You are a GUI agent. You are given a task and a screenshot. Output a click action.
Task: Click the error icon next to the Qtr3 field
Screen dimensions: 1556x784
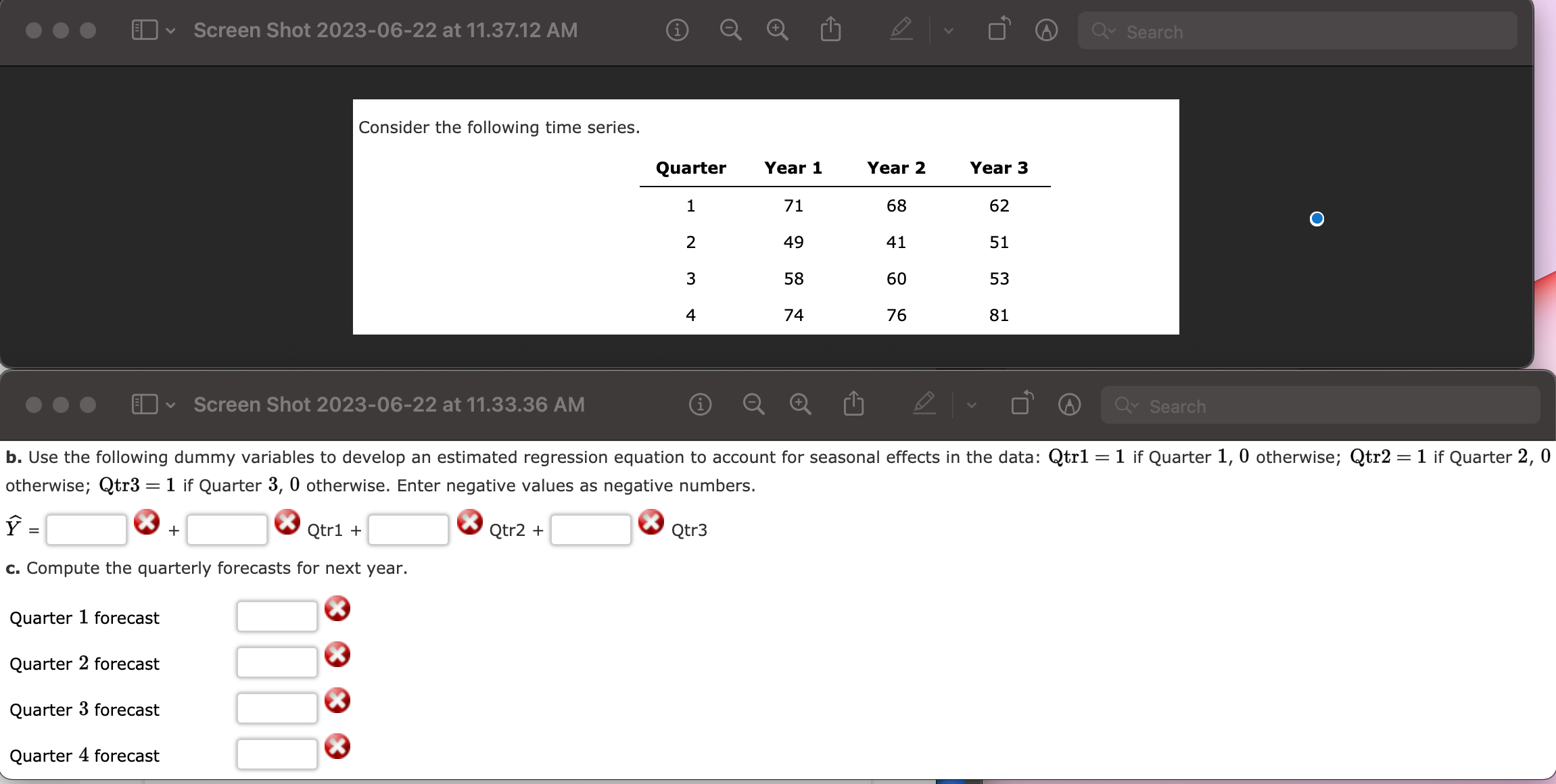coord(651,522)
